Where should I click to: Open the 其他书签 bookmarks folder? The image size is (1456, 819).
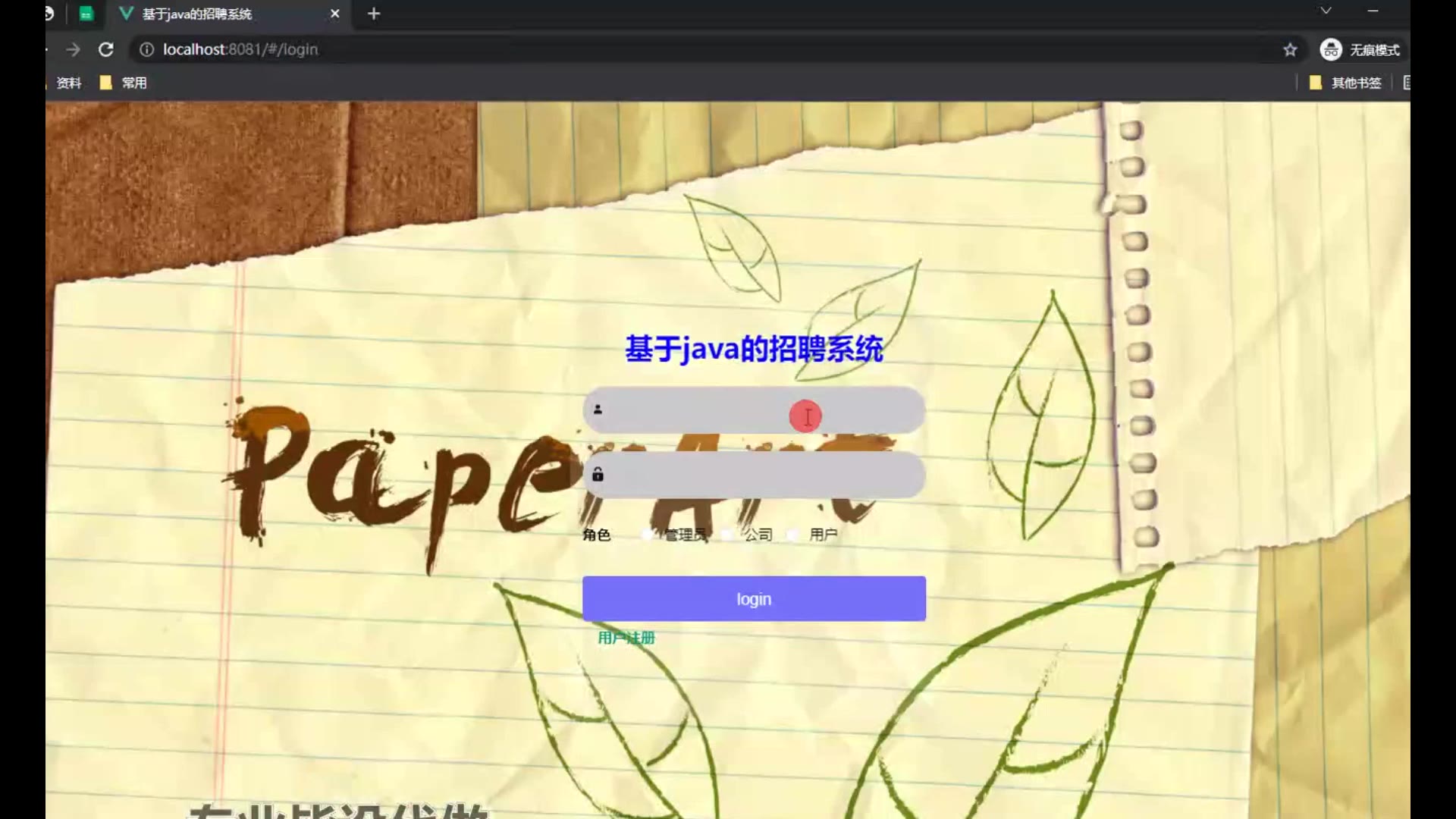[1347, 83]
